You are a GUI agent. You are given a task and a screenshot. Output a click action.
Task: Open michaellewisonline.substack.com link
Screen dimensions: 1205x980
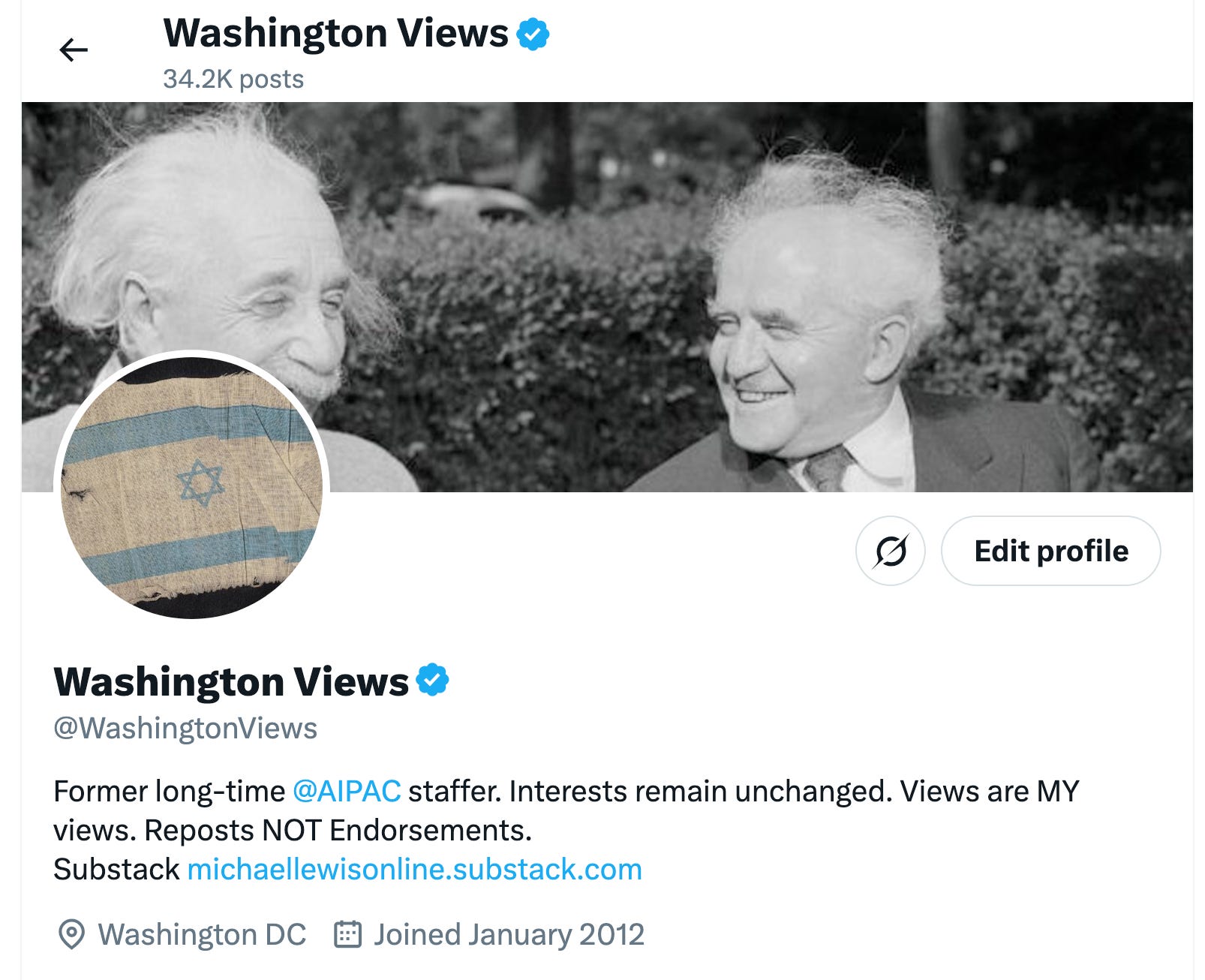tap(415, 869)
